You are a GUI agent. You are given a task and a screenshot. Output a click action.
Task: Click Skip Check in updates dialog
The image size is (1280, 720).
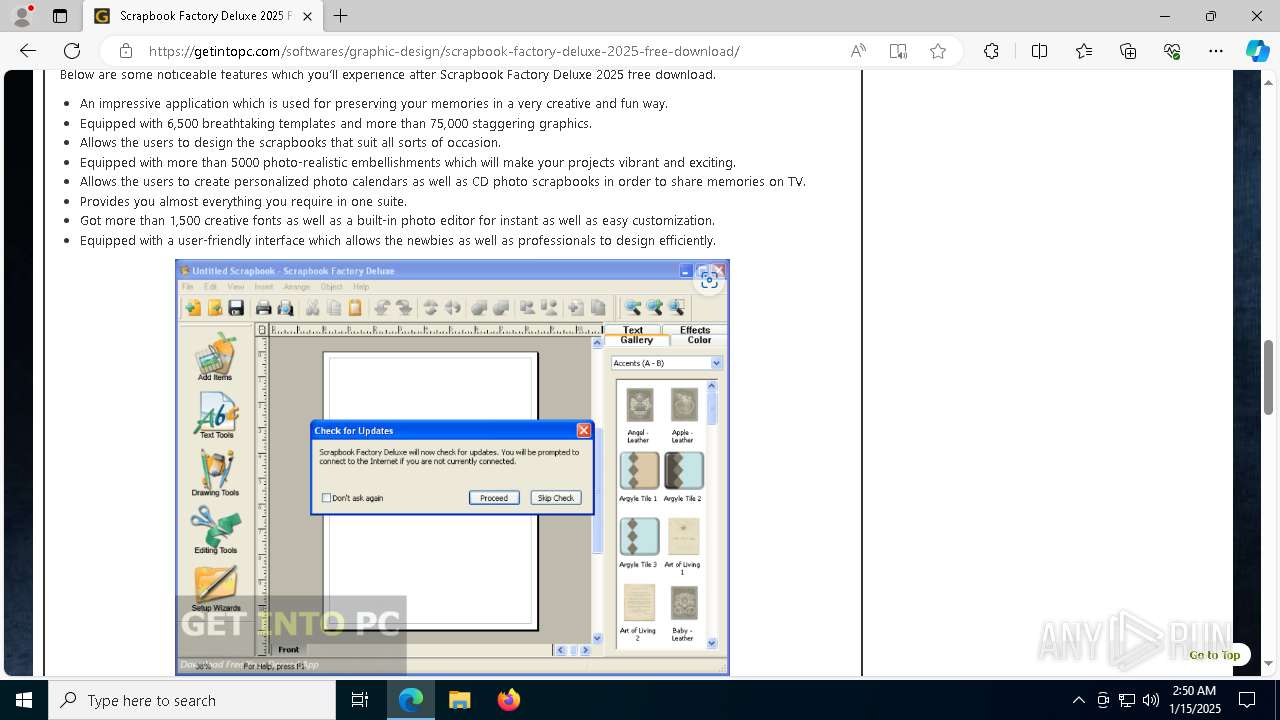point(555,498)
